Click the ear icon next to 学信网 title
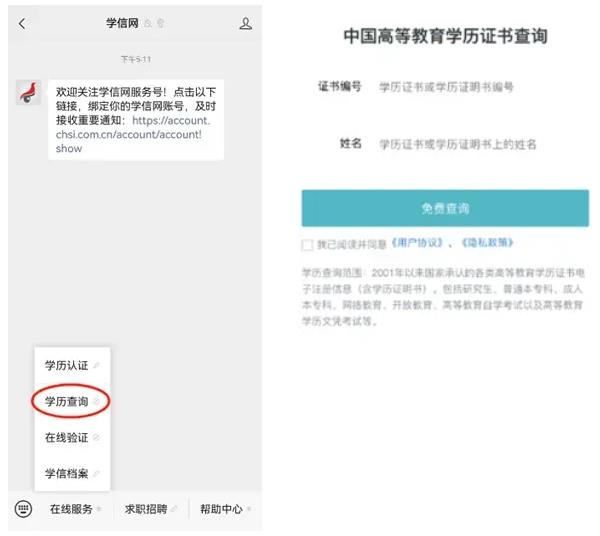600x536 pixels. point(161,24)
